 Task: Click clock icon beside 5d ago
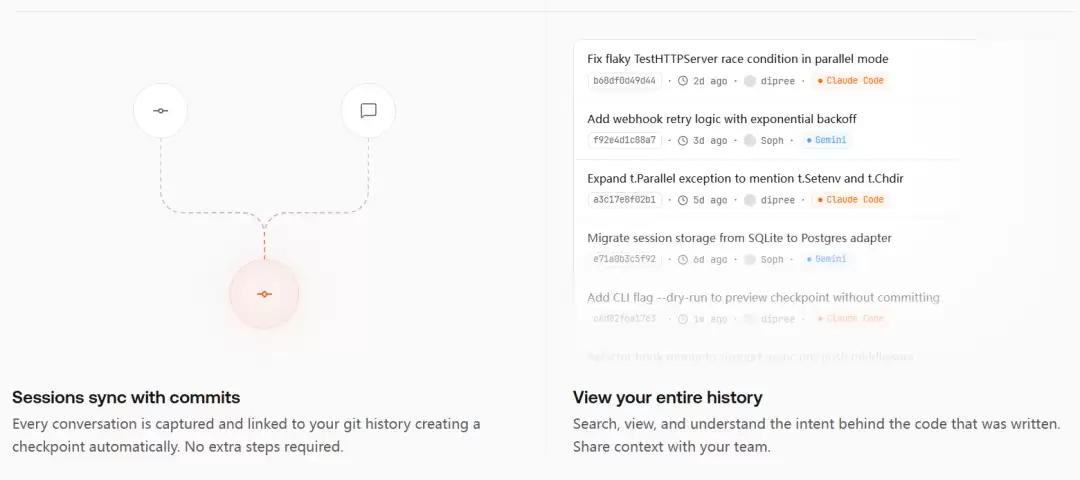coord(683,200)
